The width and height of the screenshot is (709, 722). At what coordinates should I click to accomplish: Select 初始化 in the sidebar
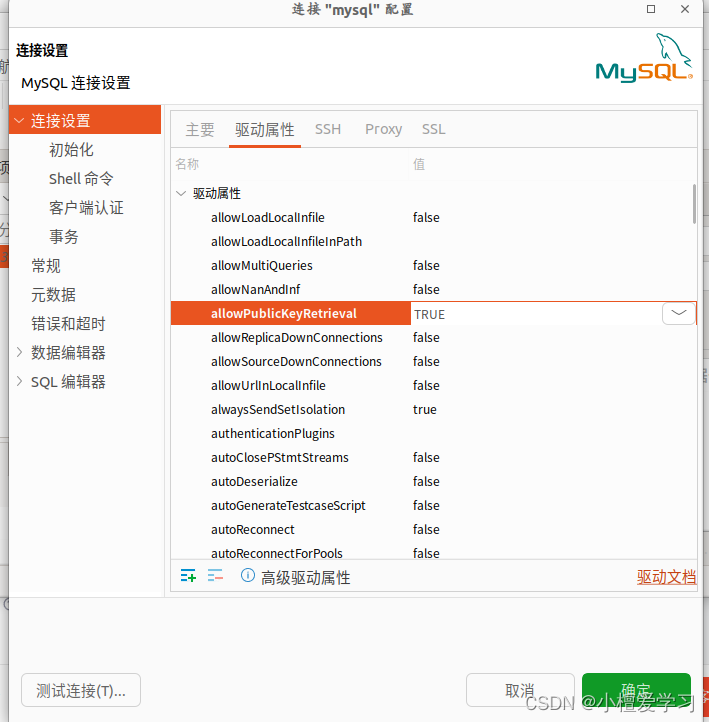[x=71, y=150]
